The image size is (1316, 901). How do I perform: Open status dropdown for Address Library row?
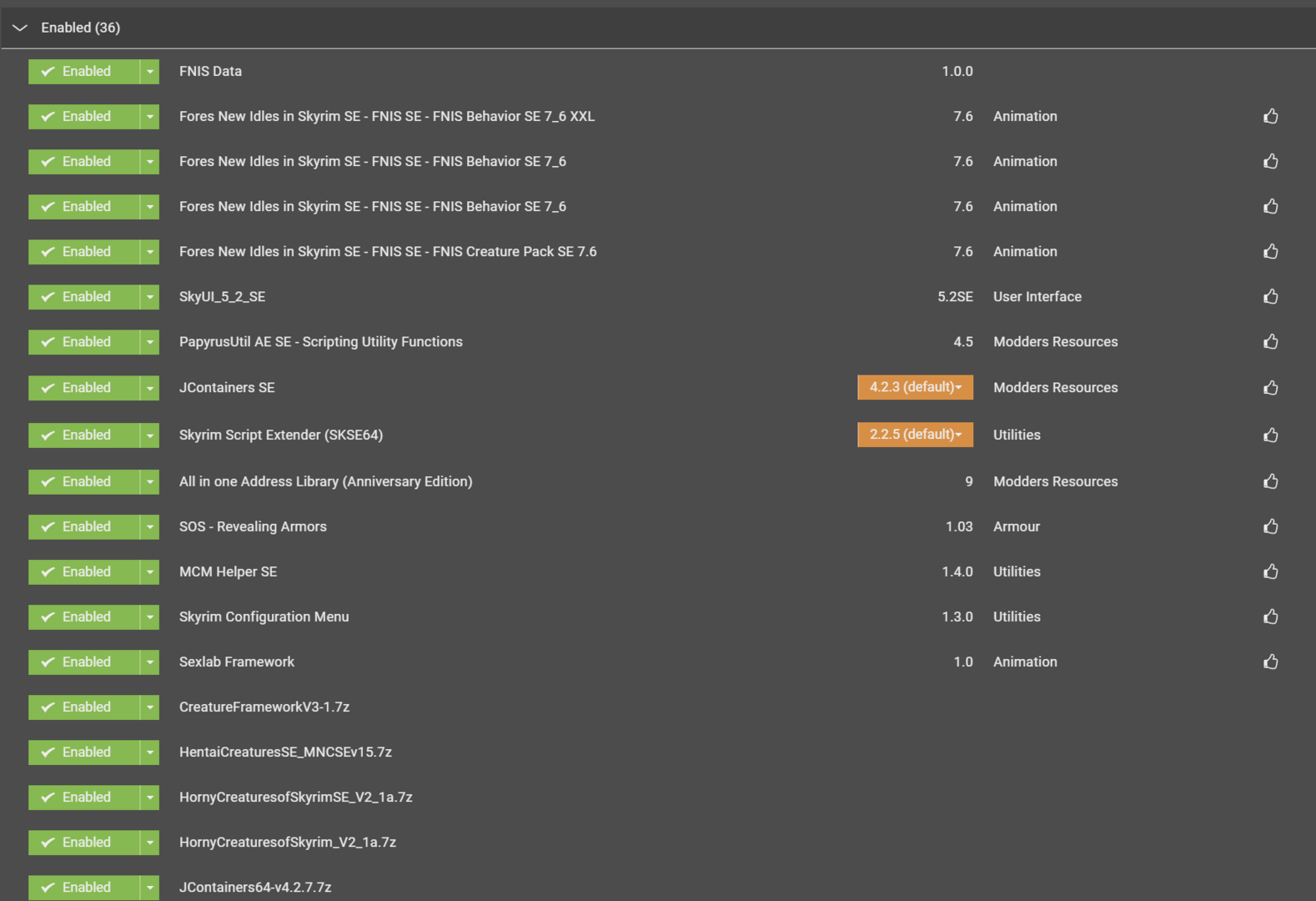click(x=149, y=482)
